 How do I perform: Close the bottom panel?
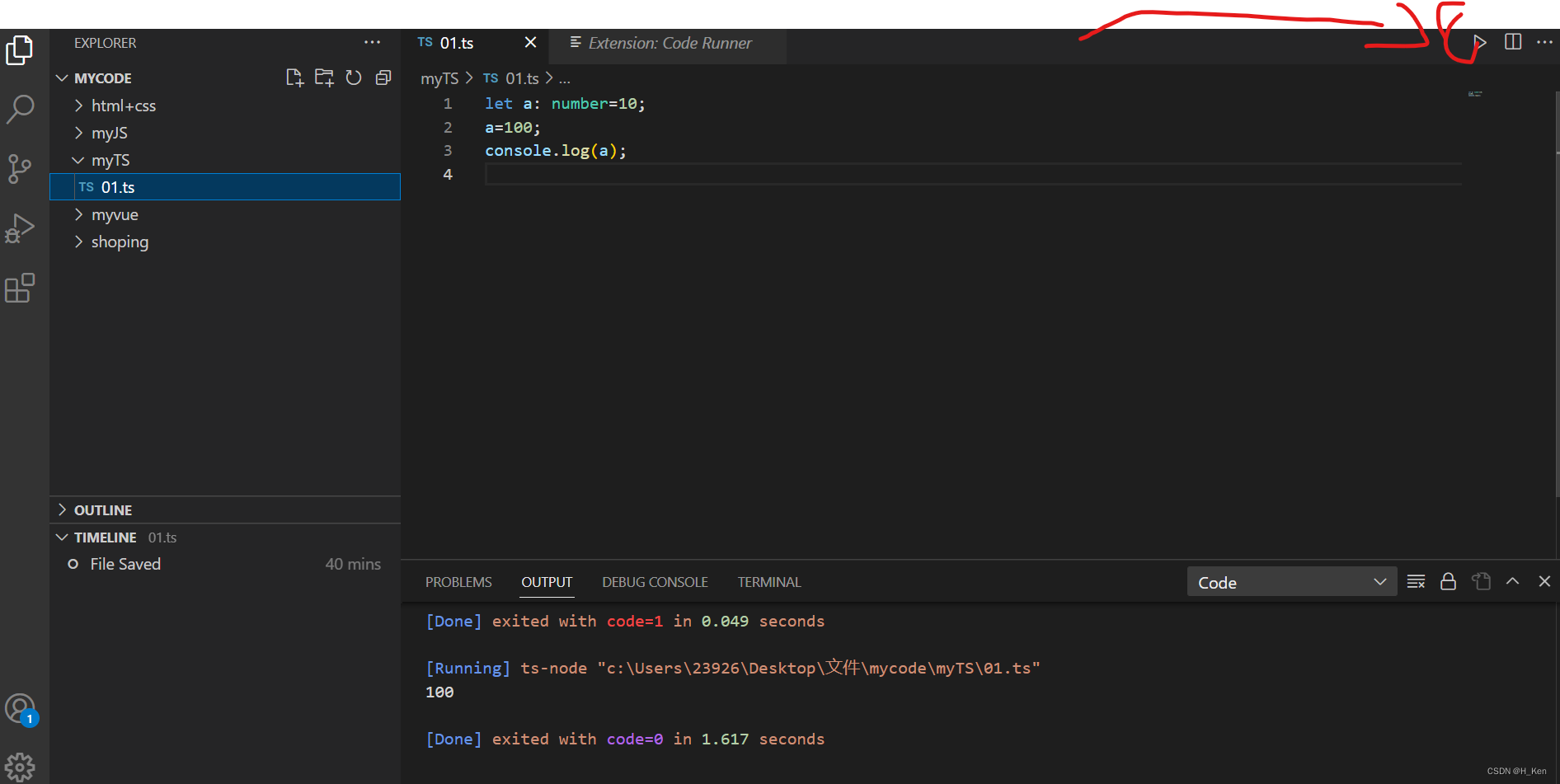pos(1544,581)
